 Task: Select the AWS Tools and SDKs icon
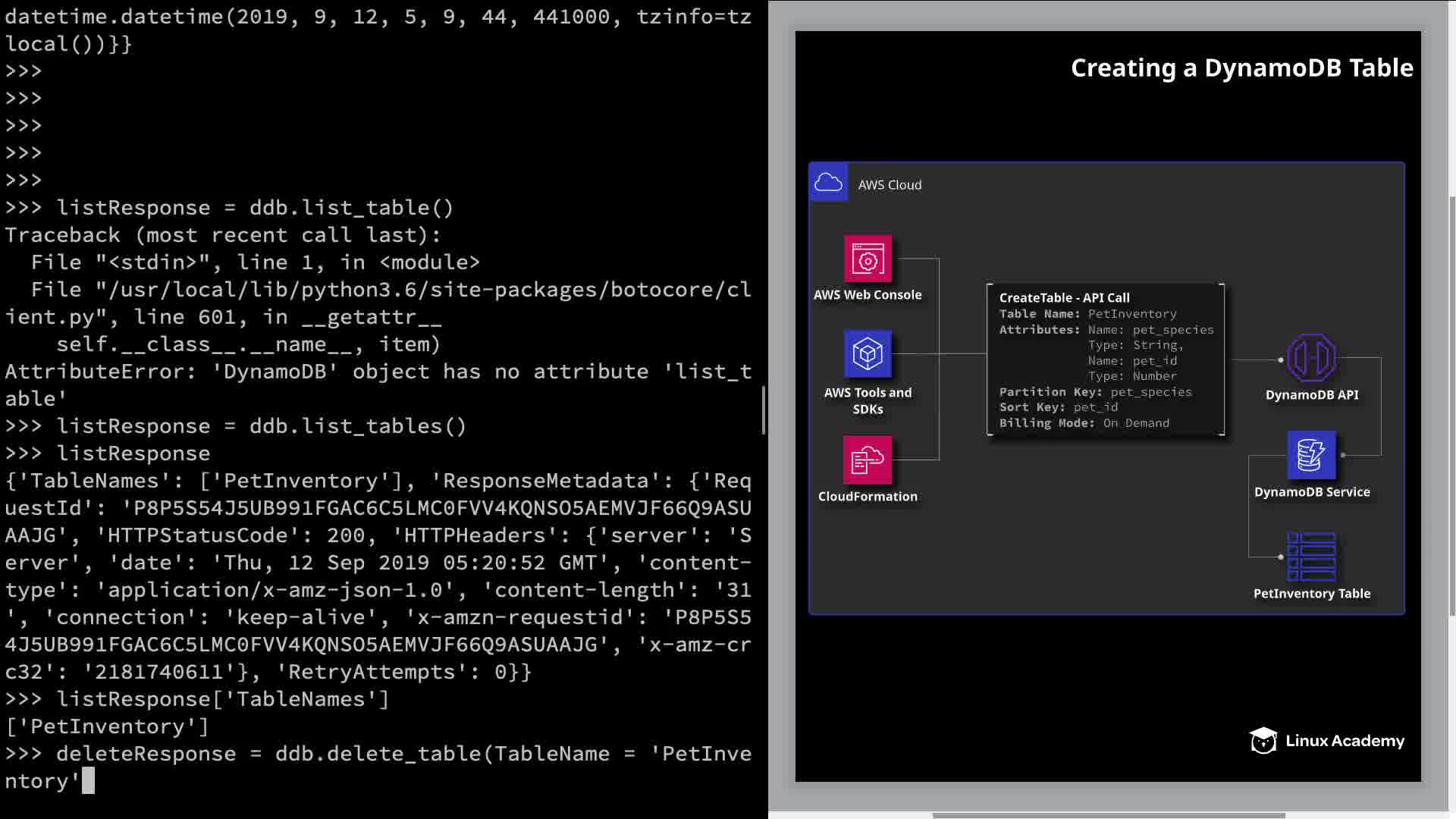[x=868, y=353]
